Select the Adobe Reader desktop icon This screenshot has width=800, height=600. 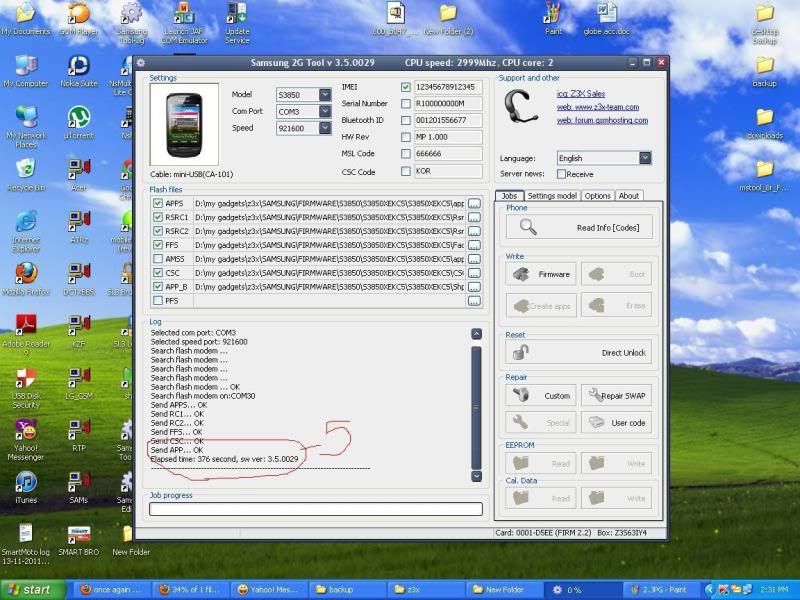26,335
